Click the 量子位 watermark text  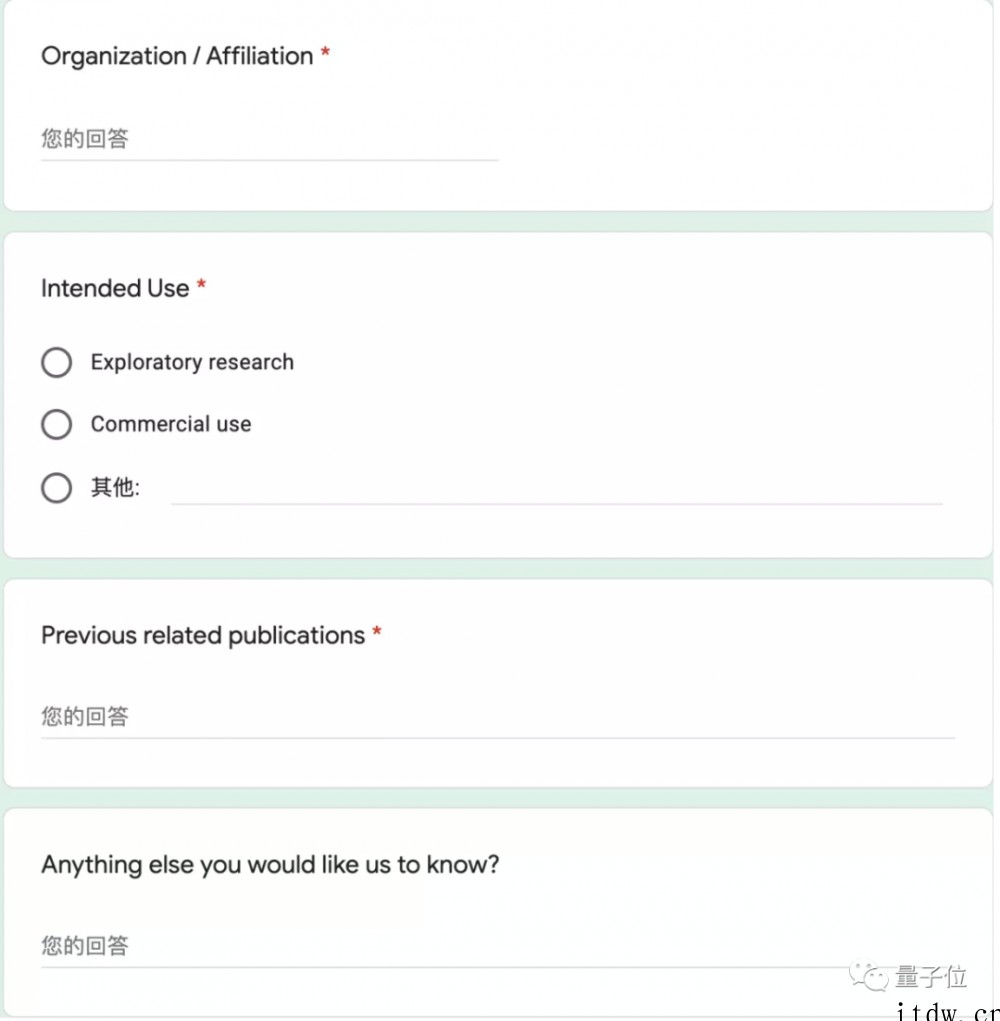(931, 977)
